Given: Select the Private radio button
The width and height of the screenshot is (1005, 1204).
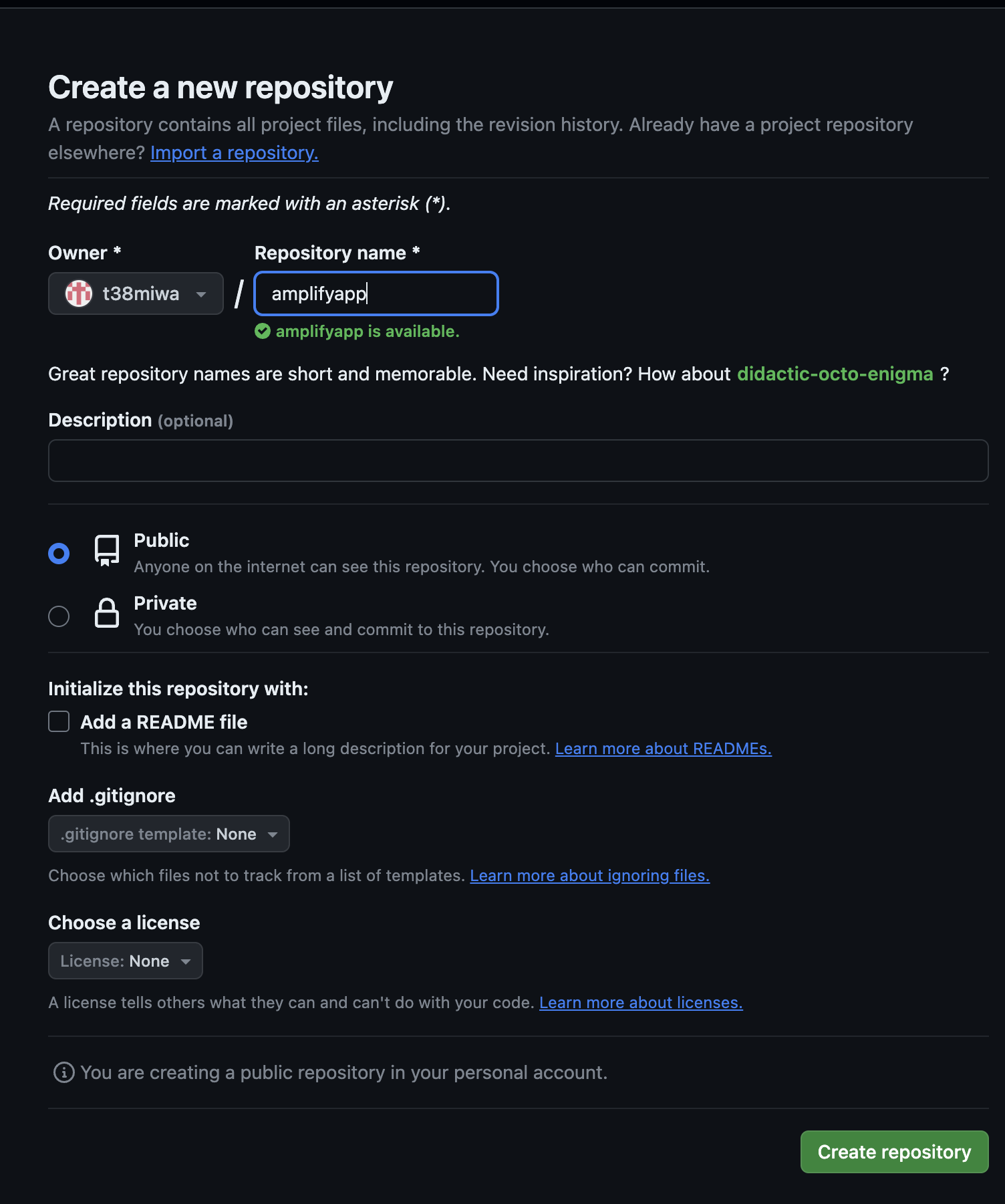Looking at the screenshot, I should pyautogui.click(x=58, y=616).
